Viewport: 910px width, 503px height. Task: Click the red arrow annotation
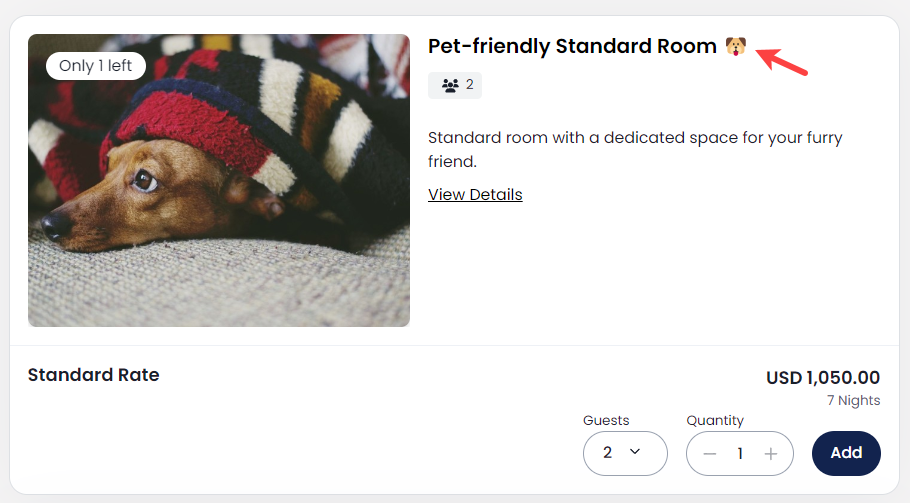pyautogui.click(x=782, y=60)
